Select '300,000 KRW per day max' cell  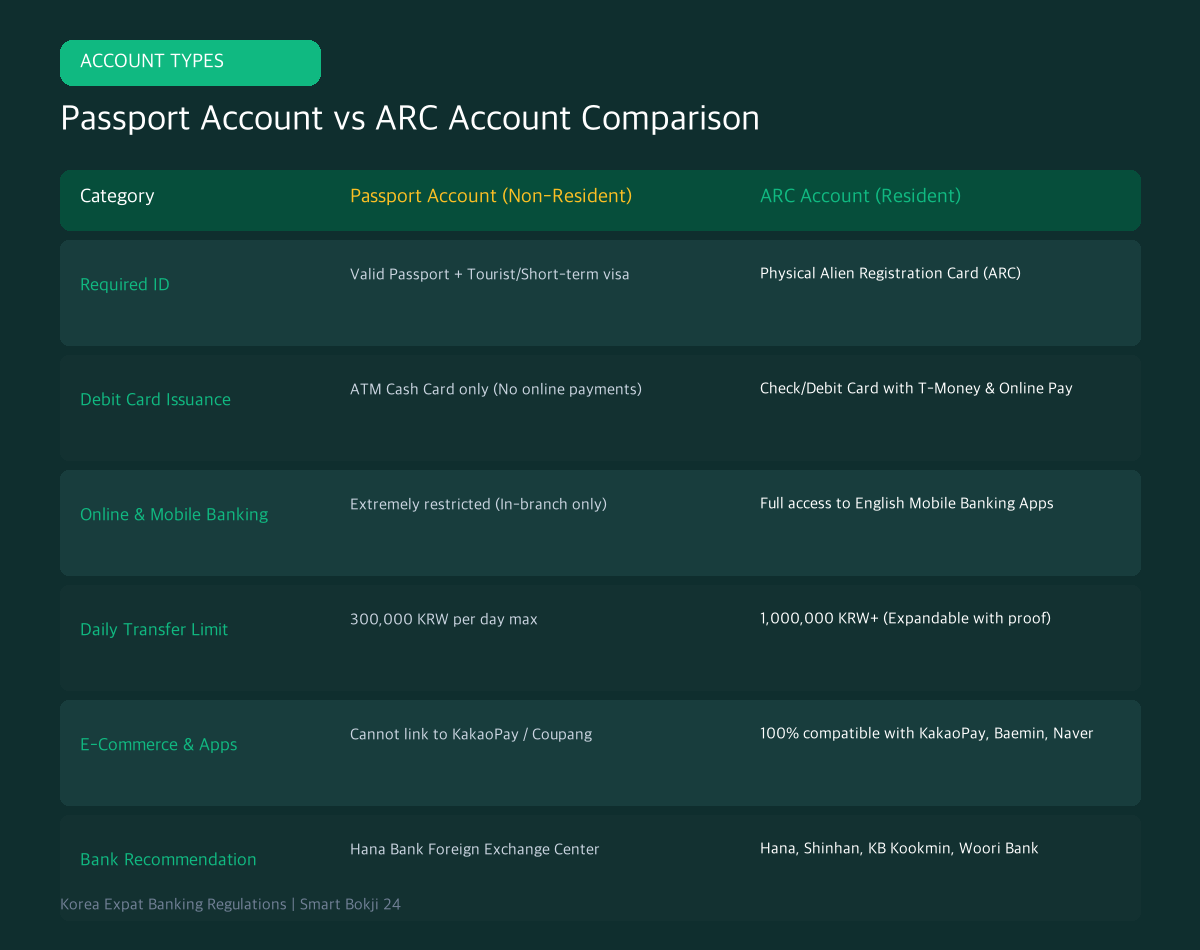(x=444, y=619)
